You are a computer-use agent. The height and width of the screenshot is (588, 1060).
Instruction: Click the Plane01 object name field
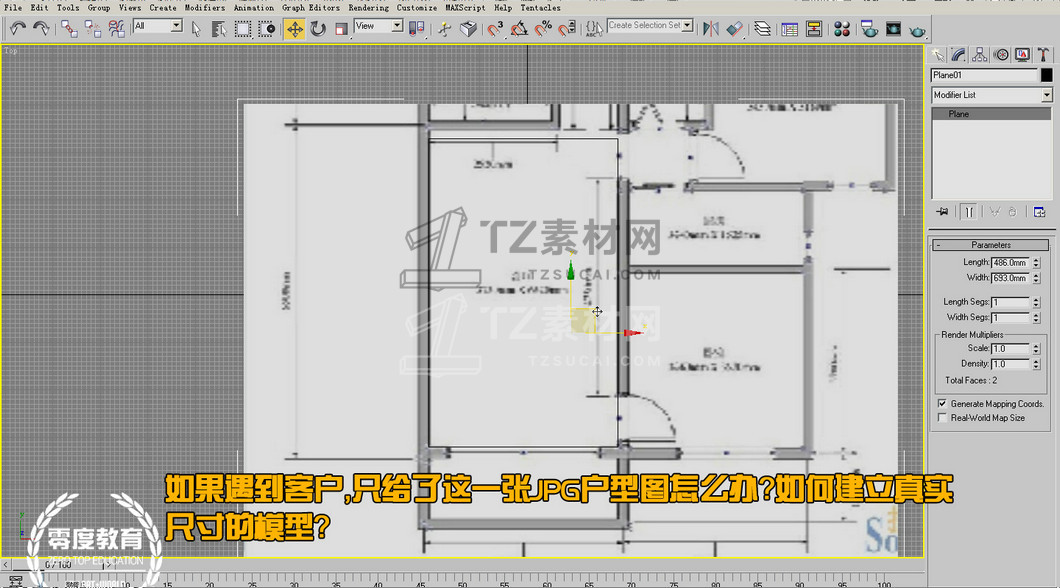coord(984,75)
